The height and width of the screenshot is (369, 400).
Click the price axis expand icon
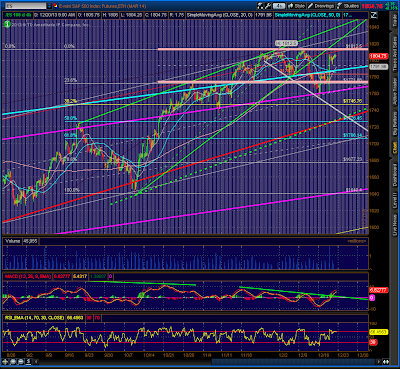pyautogui.click(x=374, y=15)
